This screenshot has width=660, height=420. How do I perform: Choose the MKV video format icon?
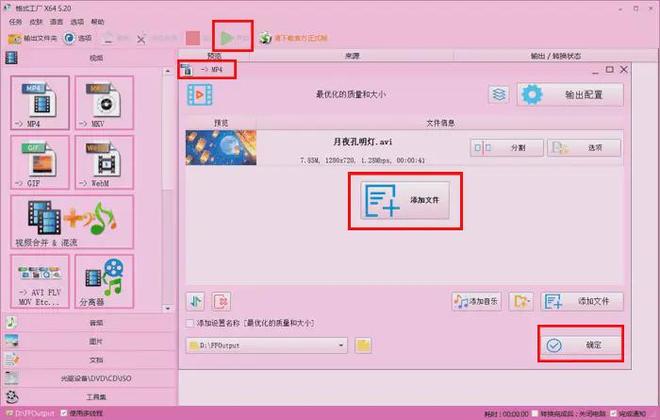104,103
